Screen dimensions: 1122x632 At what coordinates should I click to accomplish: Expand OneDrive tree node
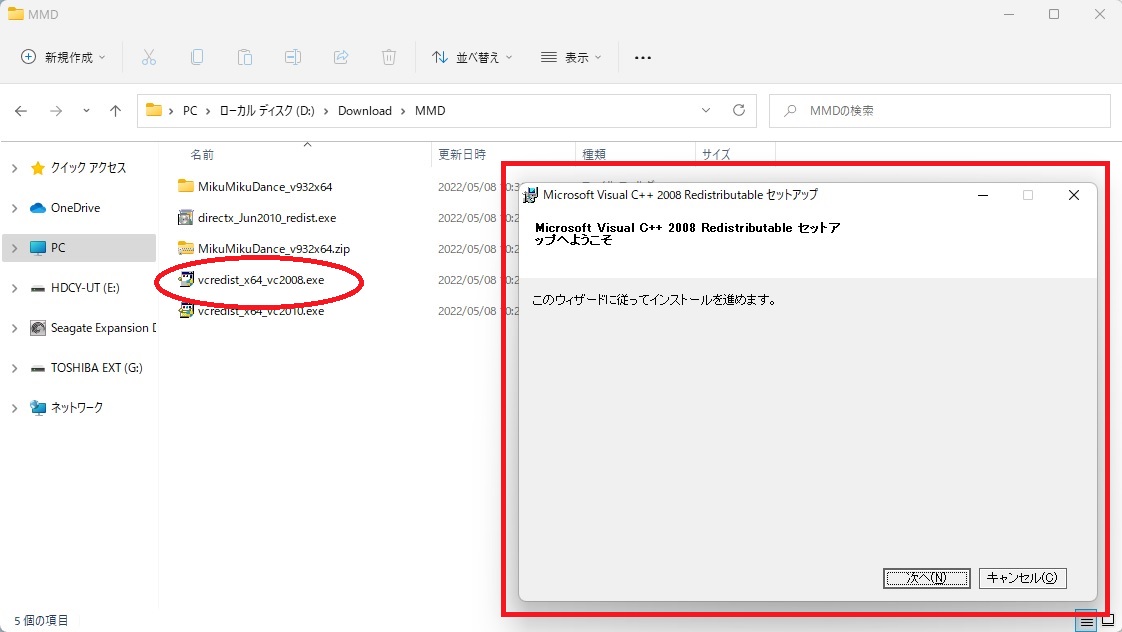coord(14,208)
